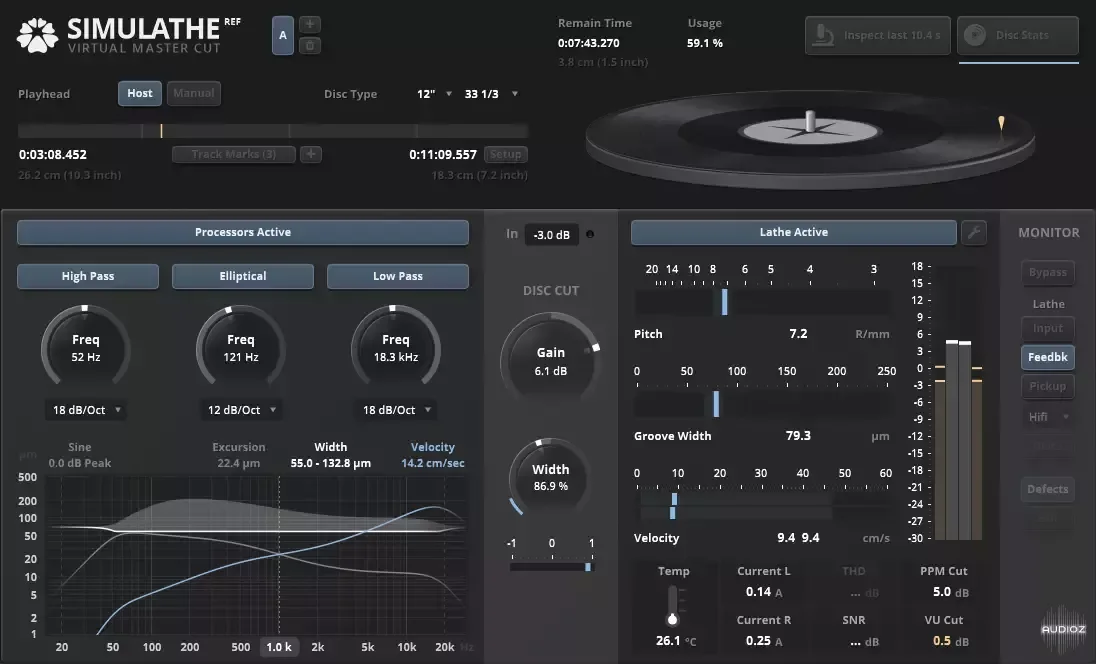Click the Pitch value 7.2
The height and width of the screenshot is (664, 1096).
click(x=798, y=334)
